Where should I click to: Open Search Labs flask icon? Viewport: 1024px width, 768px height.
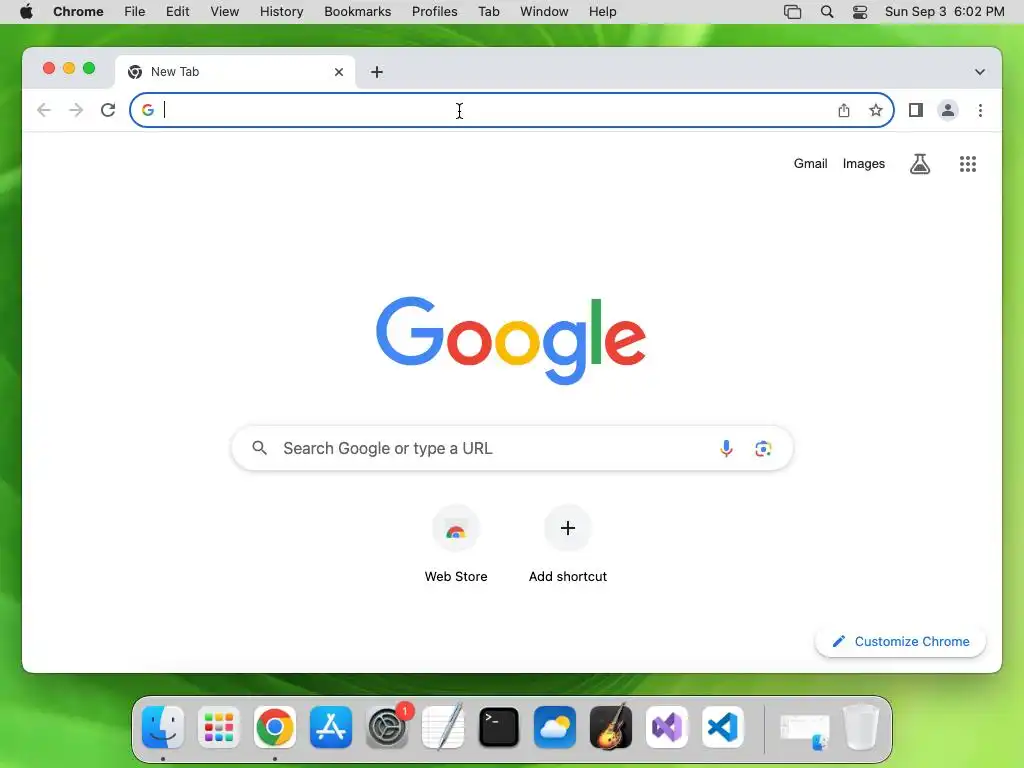(x=920, y=164)
